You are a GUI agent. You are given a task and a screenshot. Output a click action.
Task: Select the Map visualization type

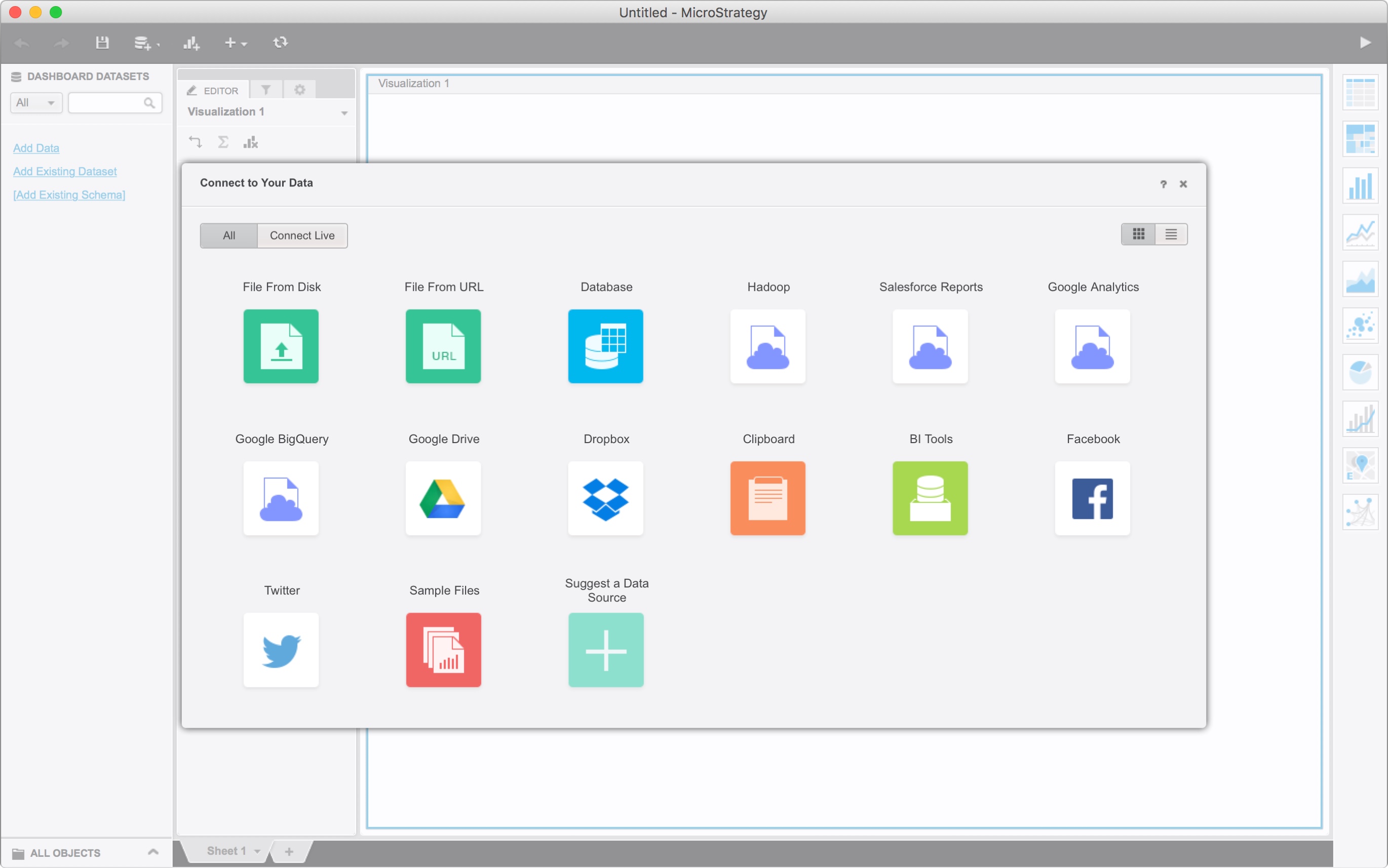click(1360, 465)
